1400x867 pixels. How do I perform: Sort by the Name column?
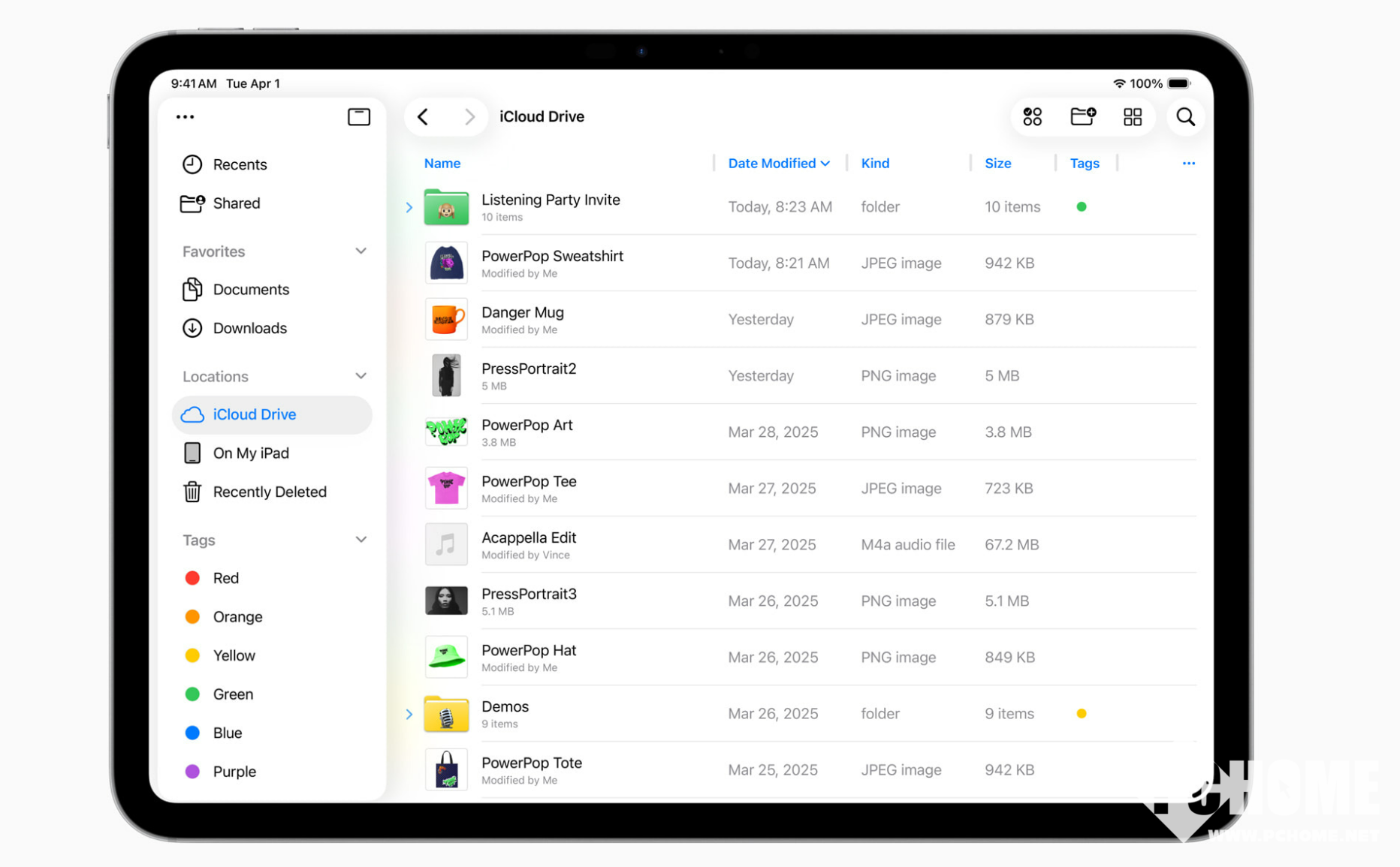point(442,164)
